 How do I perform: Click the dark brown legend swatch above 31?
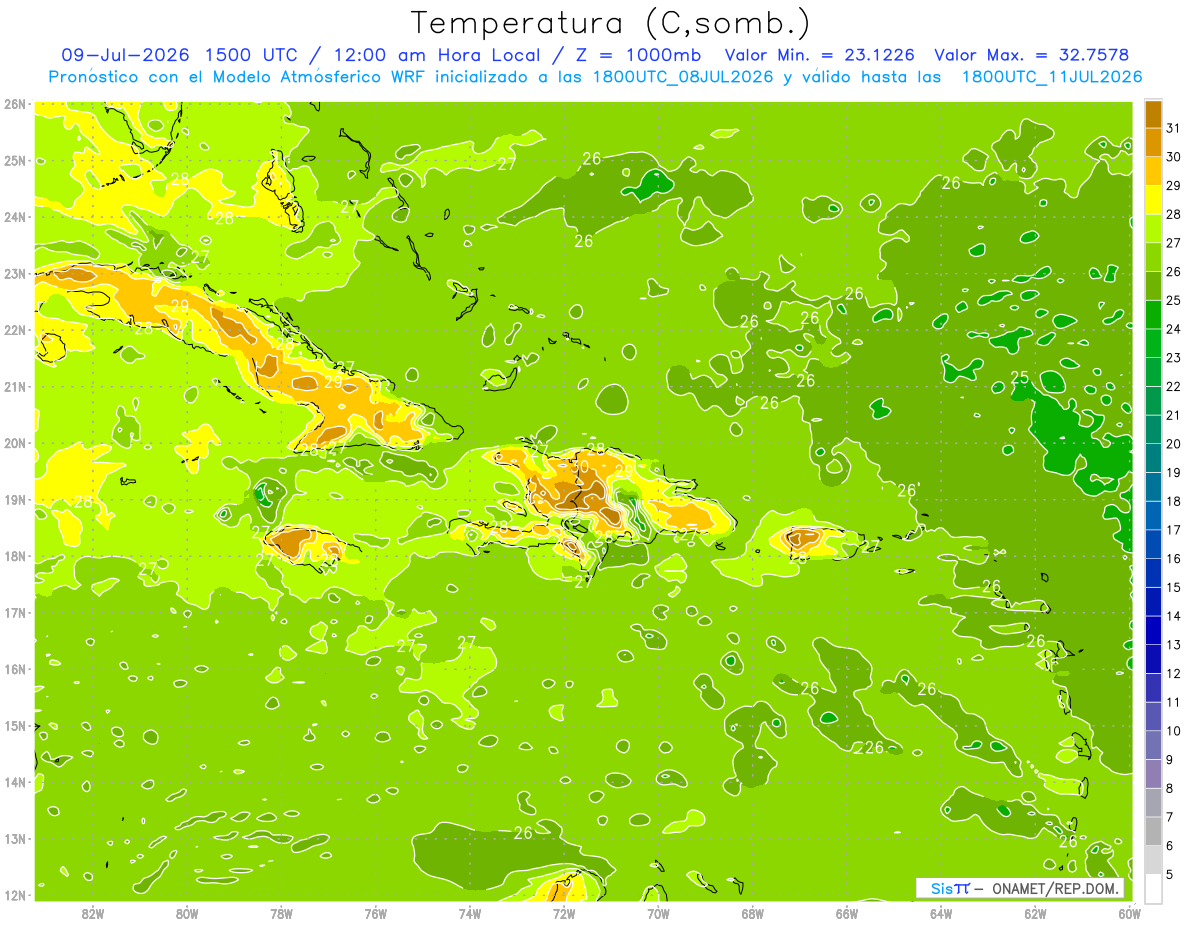tap(1153, 114)
